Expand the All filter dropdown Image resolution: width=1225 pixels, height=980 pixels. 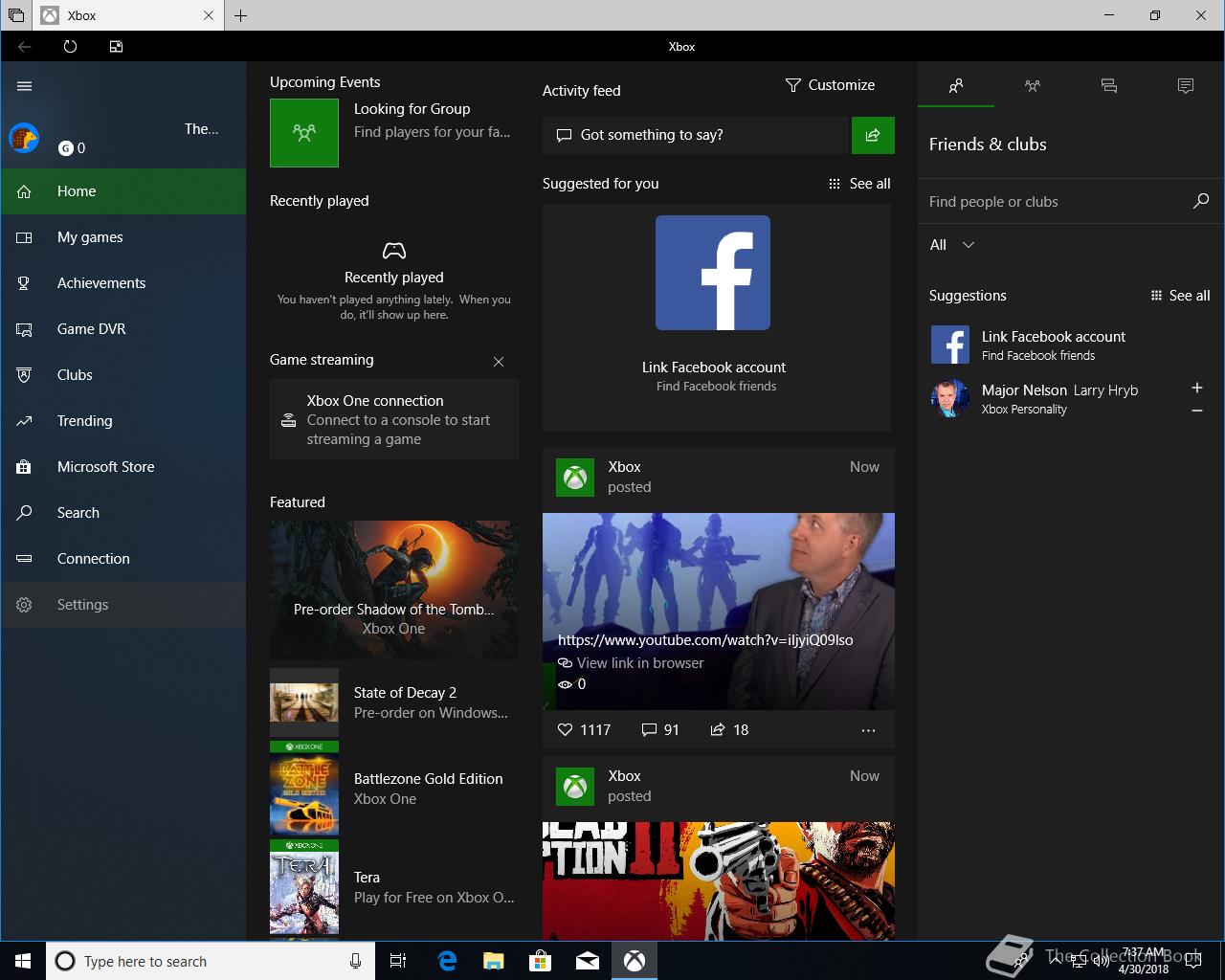click(x=952, y=245)
